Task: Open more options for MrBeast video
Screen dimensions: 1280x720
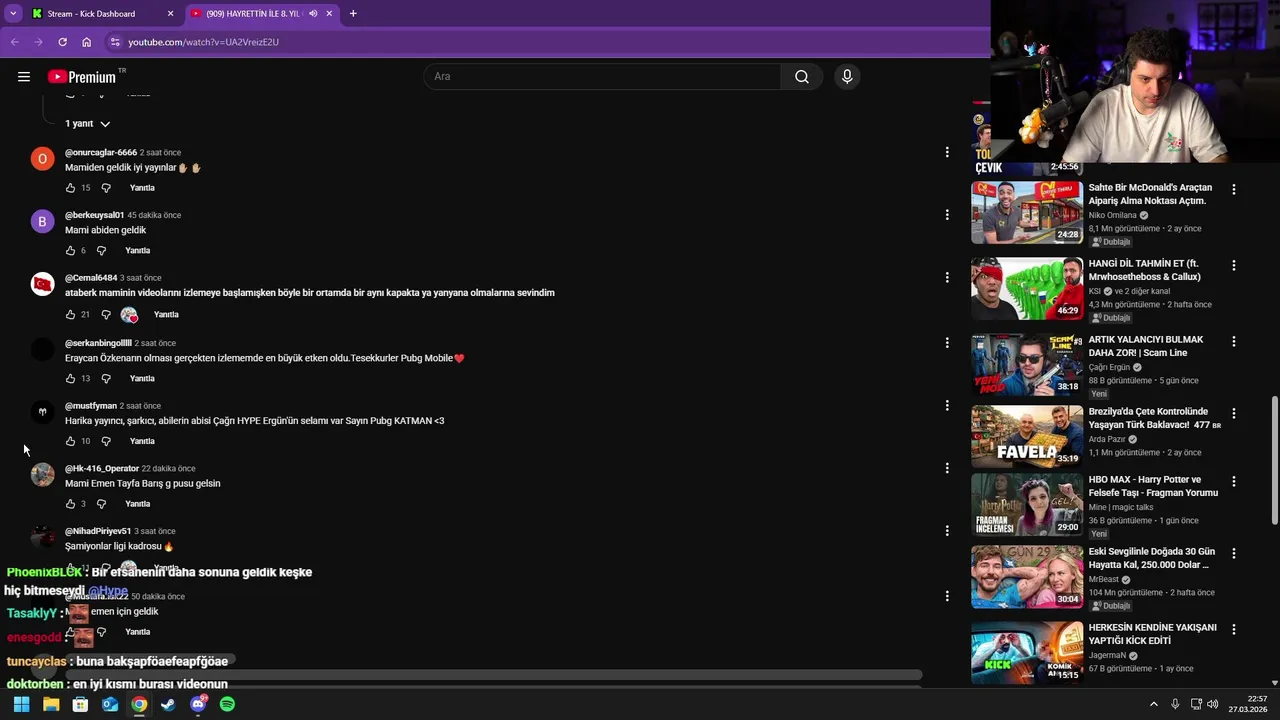Action: [1234, 553]
